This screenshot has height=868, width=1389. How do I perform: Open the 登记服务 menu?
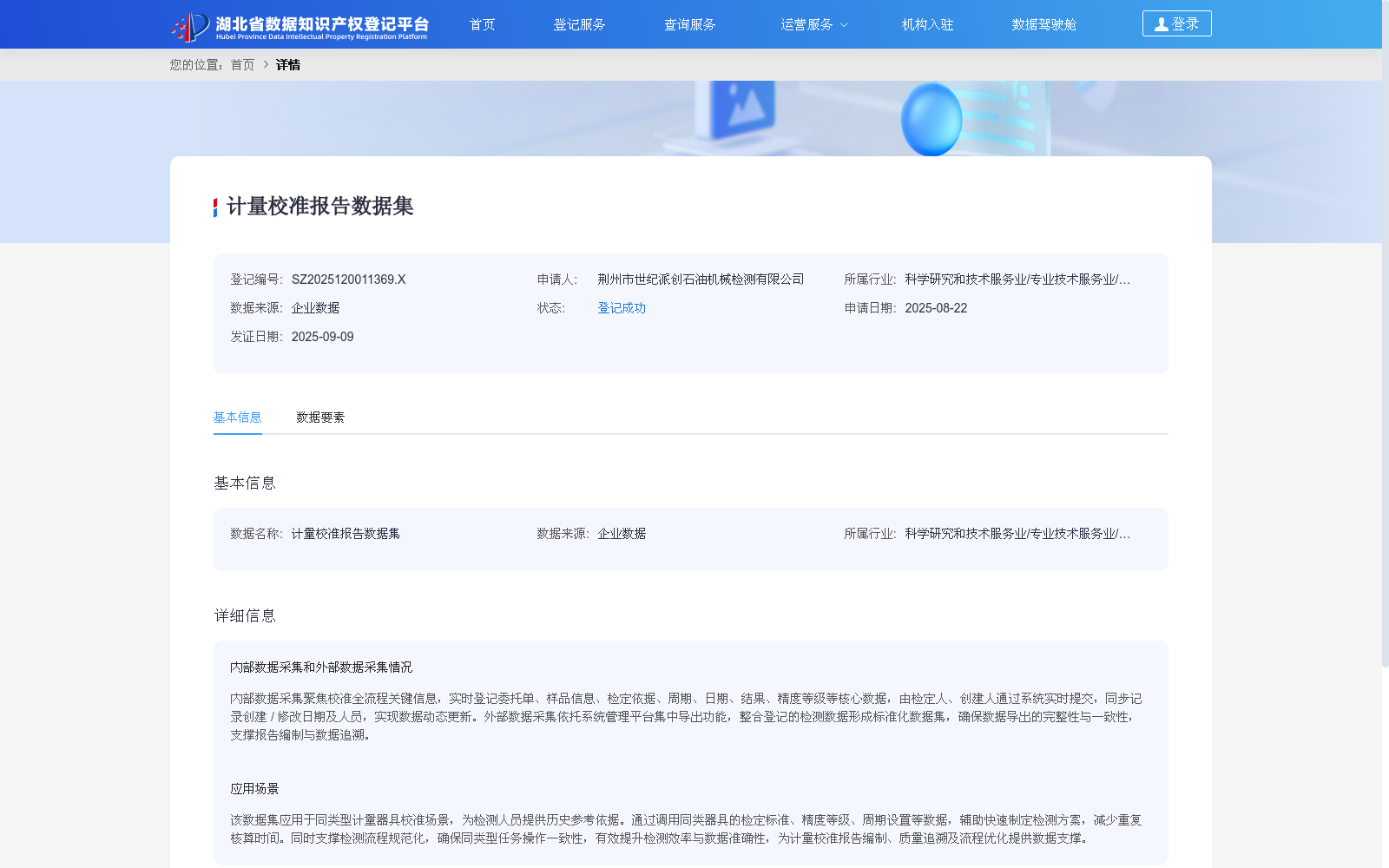pos(579,24)
